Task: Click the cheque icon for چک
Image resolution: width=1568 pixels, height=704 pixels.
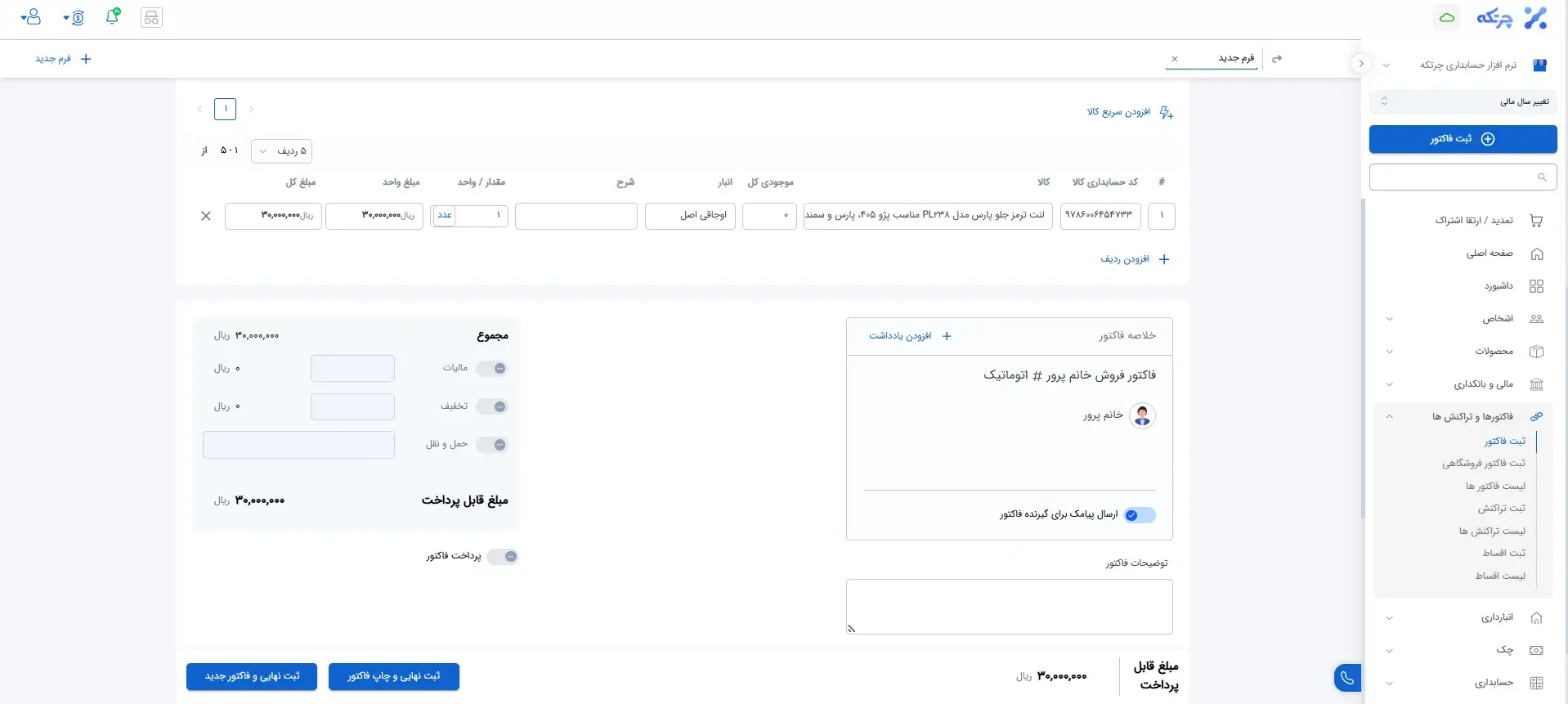Action: click(x=1536, y=650)
